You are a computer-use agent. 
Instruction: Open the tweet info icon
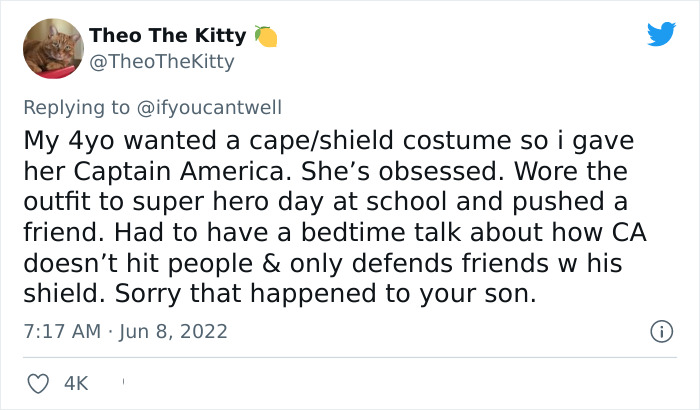(660, 330)
